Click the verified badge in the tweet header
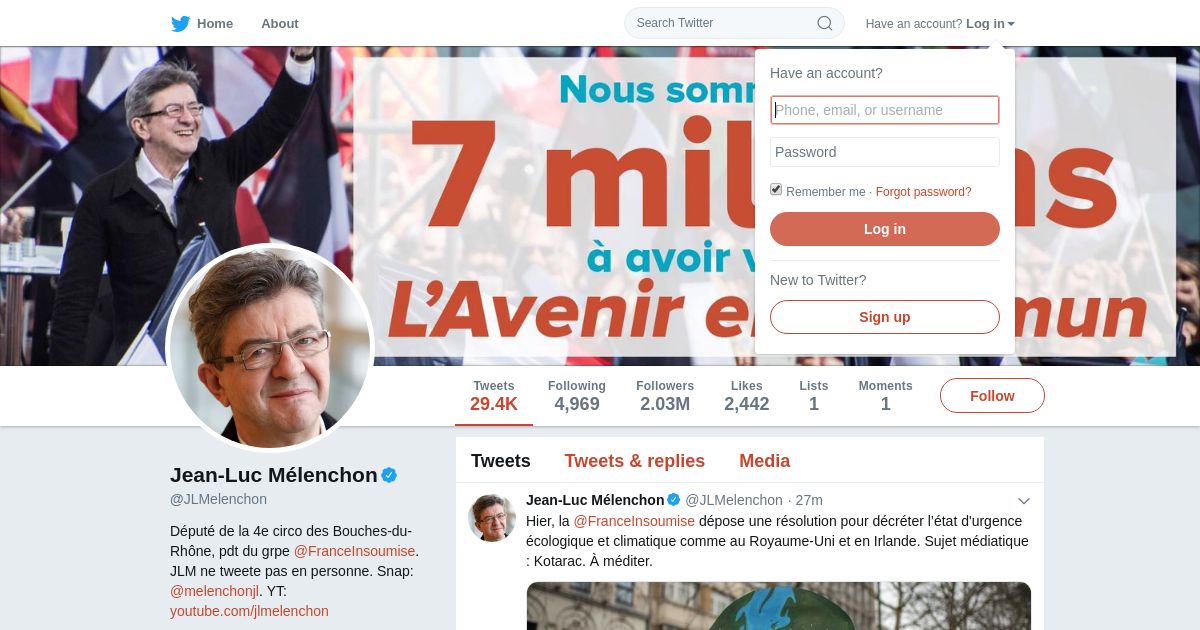Image resolution: width=1200 pixels, height=630 pixels. [x=674, y=500]
